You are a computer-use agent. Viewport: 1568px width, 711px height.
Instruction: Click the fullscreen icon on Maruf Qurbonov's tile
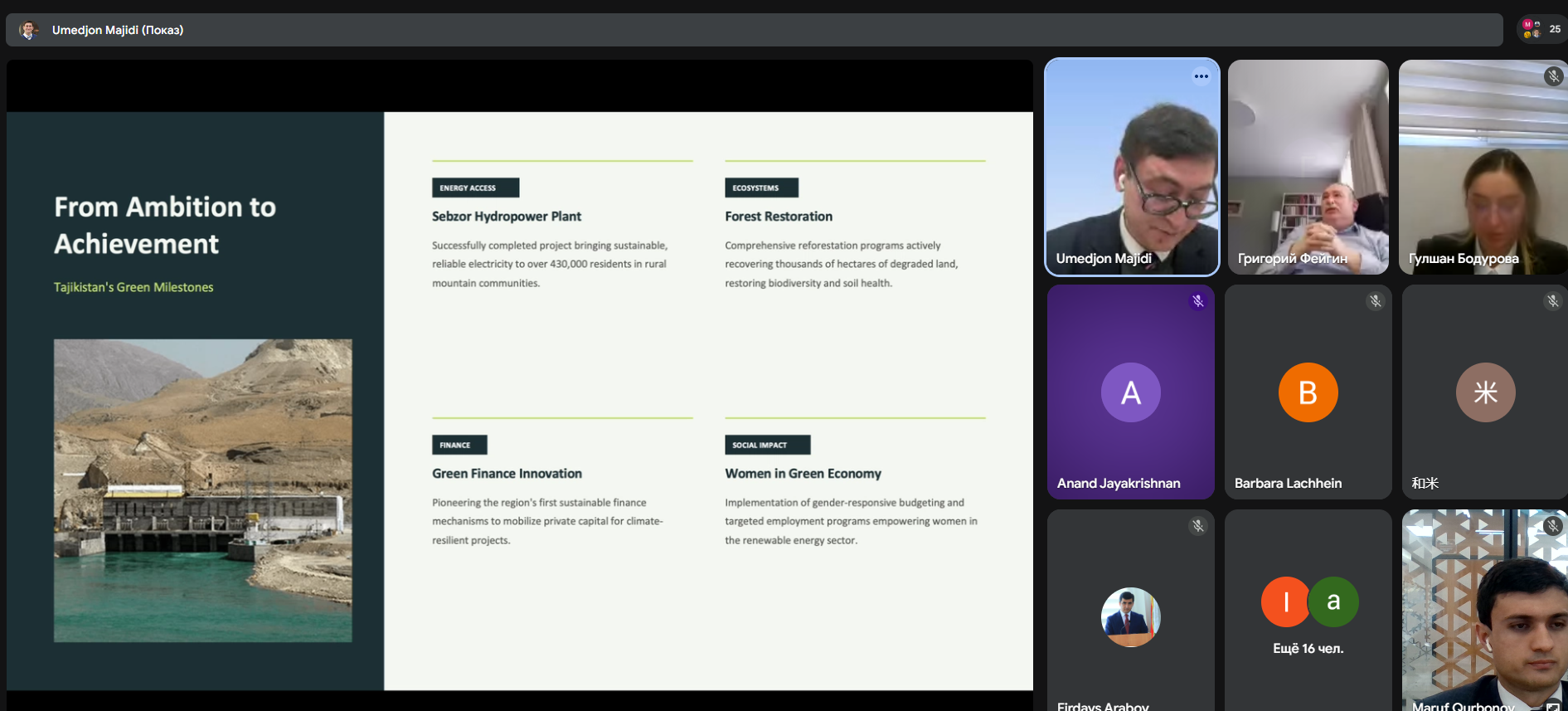click(x=1552, y=705)
